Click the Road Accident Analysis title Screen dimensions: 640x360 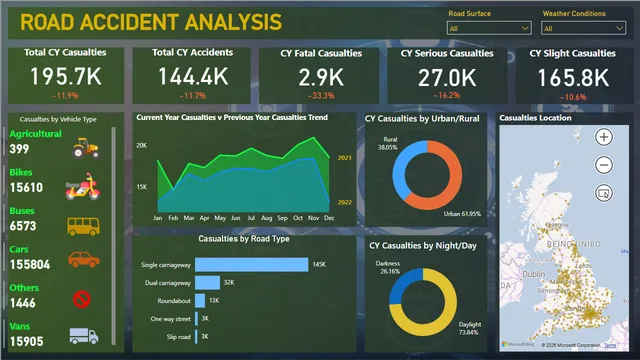click(x=151, y=22)
